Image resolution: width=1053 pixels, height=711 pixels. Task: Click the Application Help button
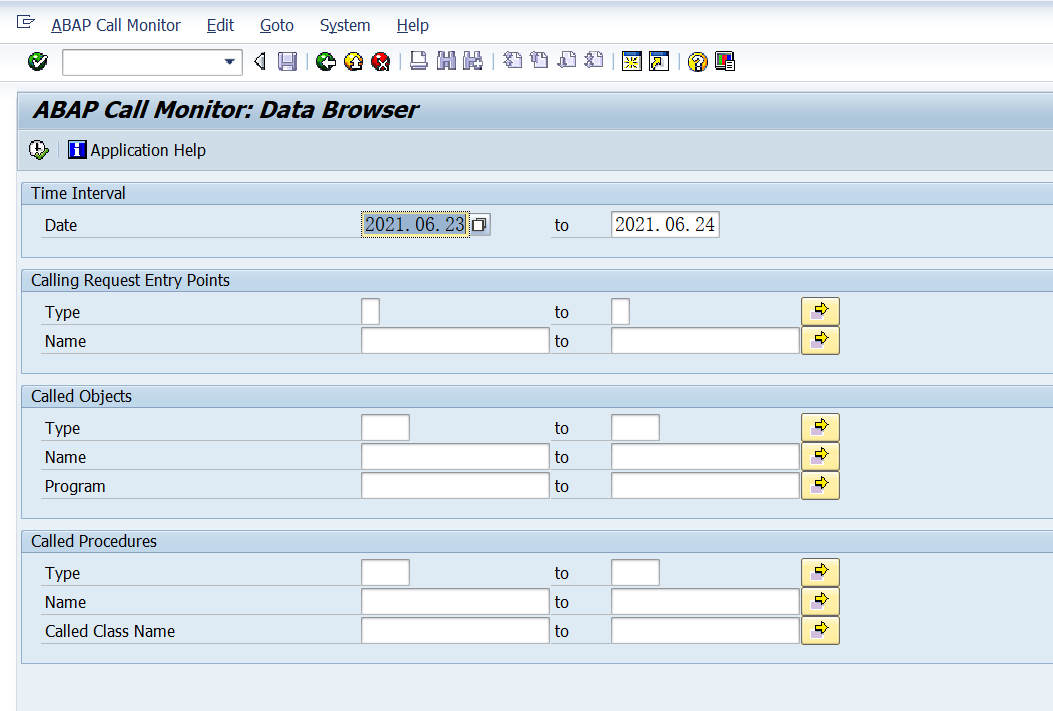tap(145, 149)
